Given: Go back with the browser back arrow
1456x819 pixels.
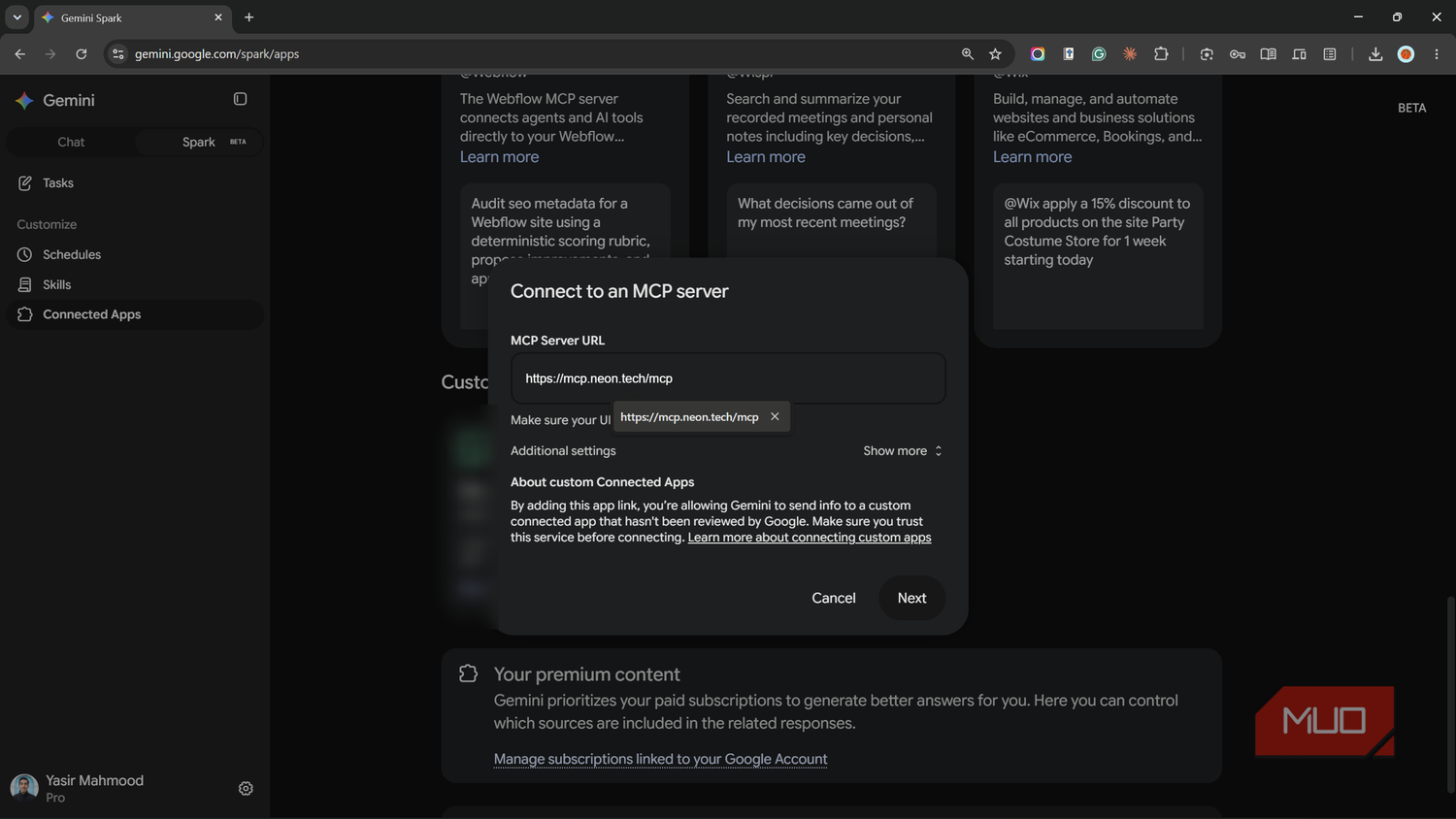Looking at the screenshot, I should coord(19,54).
